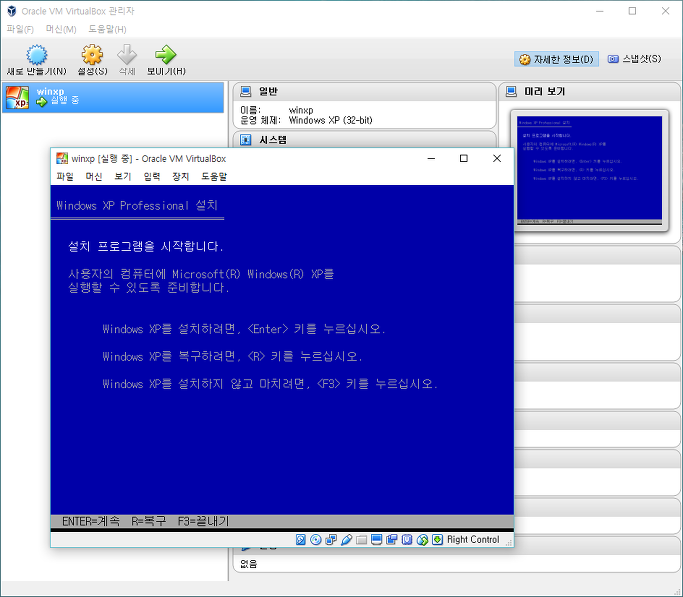This screenshot has height=597, width=683.
Task: Click the '없음' description text
Action: 248,564
